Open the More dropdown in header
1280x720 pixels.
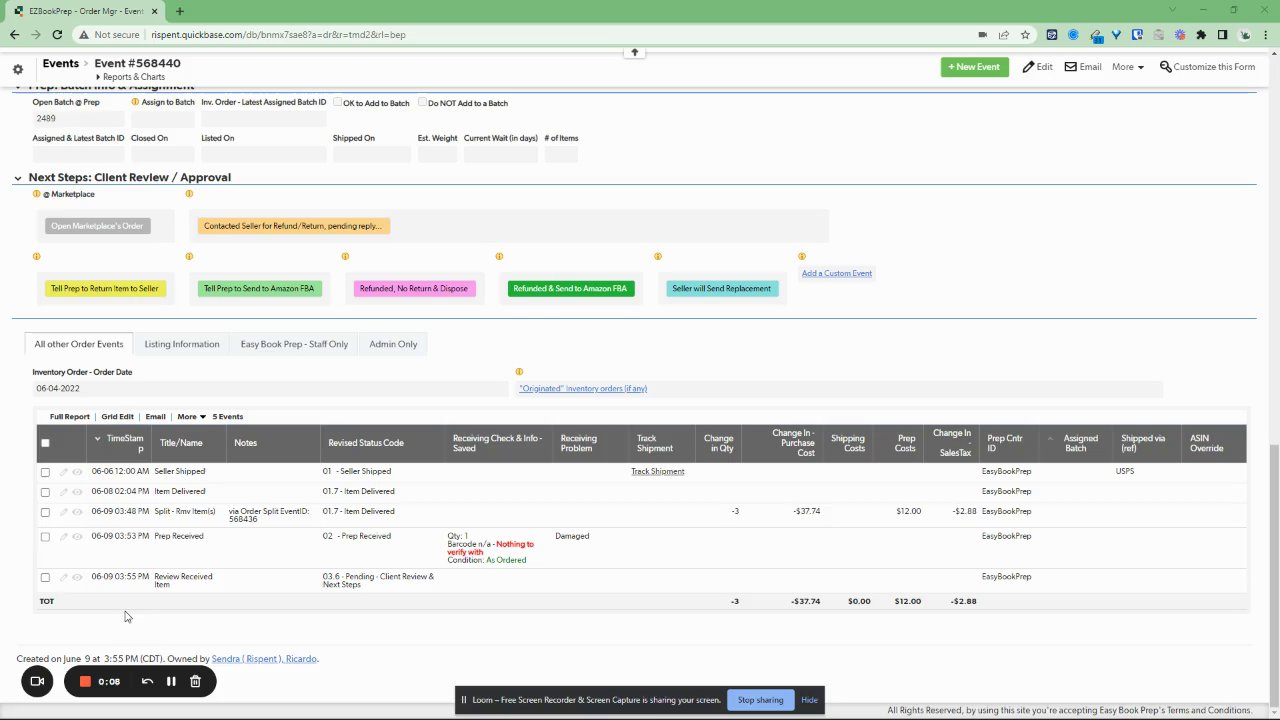click(x=1128, y=67)
